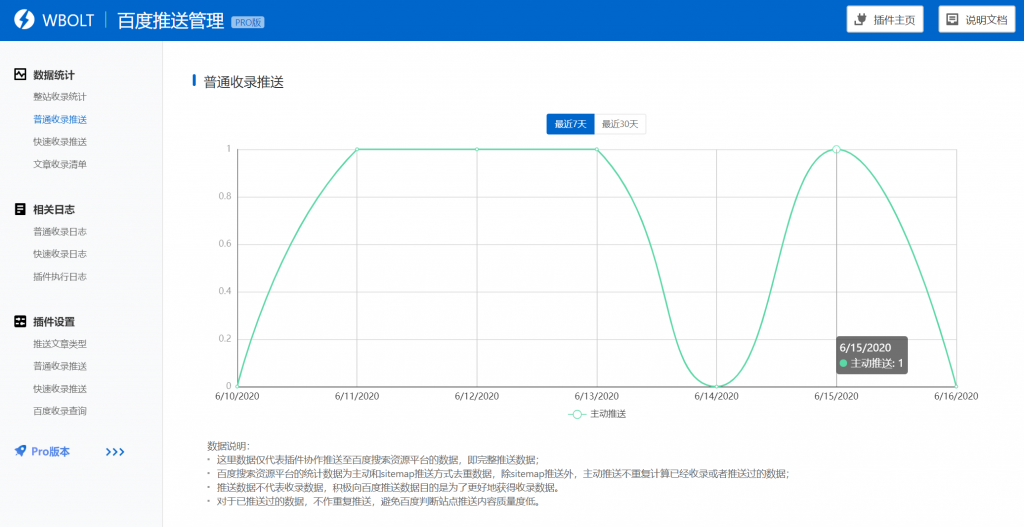Screen dimensions: 1024x527
Task: Switch chart to 最近30天
Action: click(620, 124)
